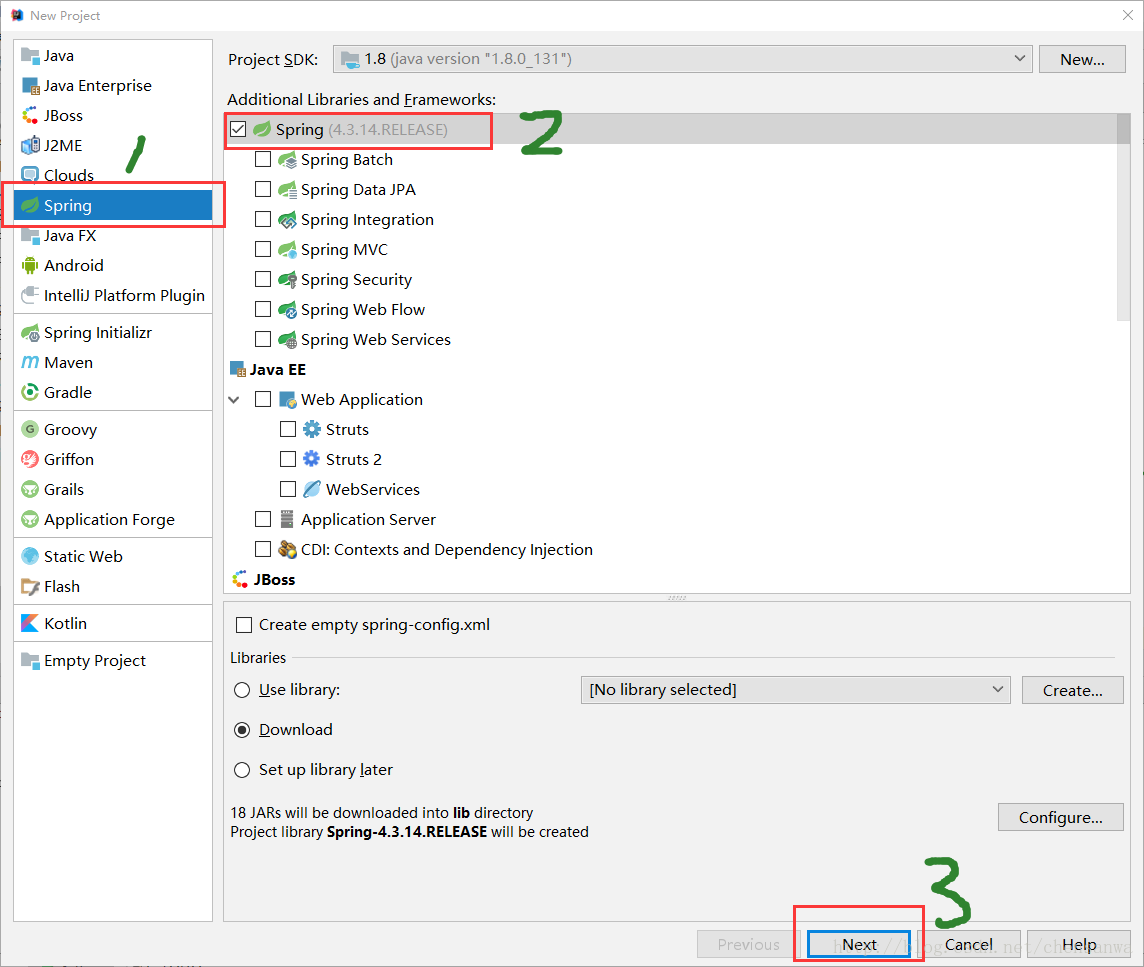Select the Application Forge icon
Screen dimensions: 1144x967
click(30, 520)
